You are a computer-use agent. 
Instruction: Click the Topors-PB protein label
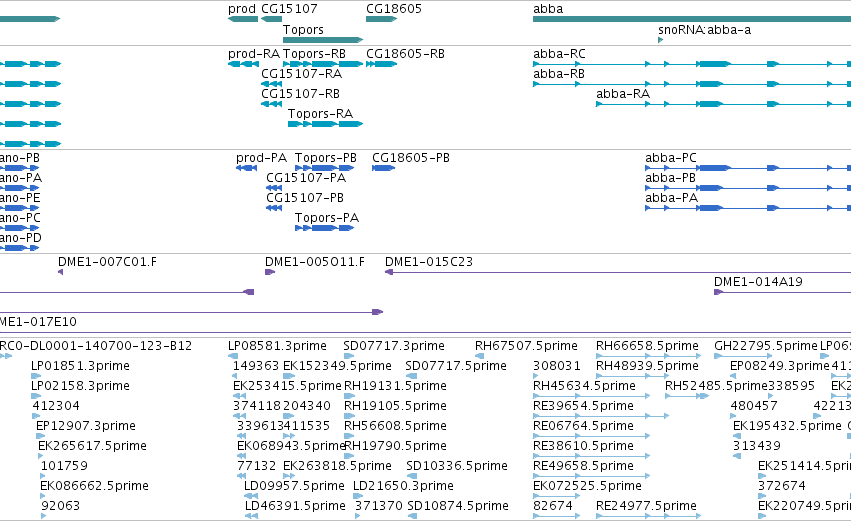326,158
